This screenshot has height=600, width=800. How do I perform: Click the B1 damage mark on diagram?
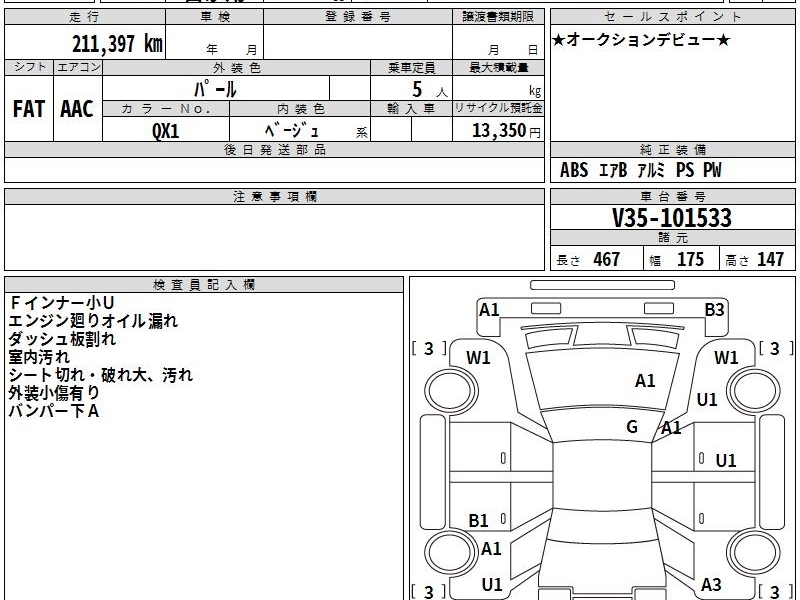point(478,521)
